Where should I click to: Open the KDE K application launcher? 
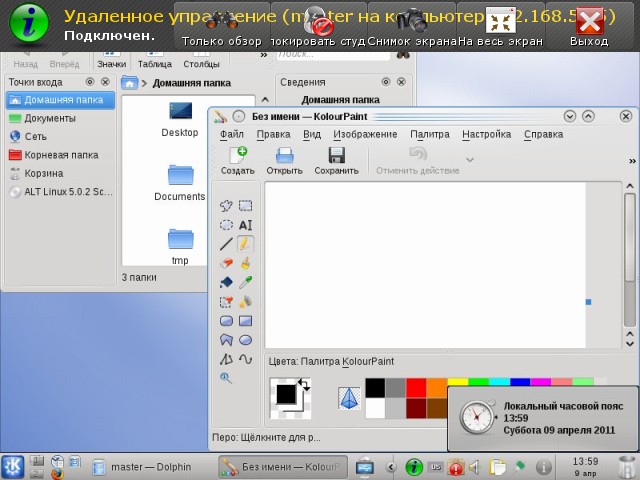click(x=13, y=467)
